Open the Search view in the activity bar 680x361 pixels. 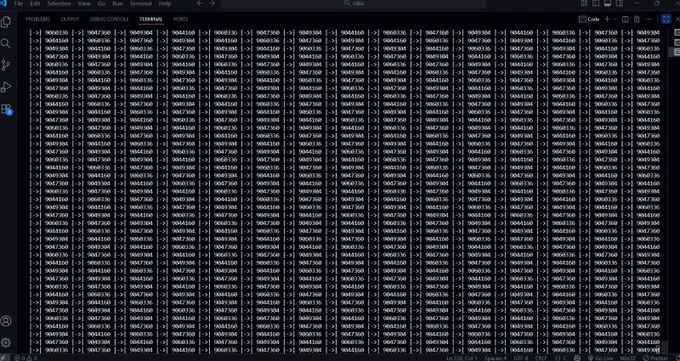pyautogui.click(x=6, y=44)
